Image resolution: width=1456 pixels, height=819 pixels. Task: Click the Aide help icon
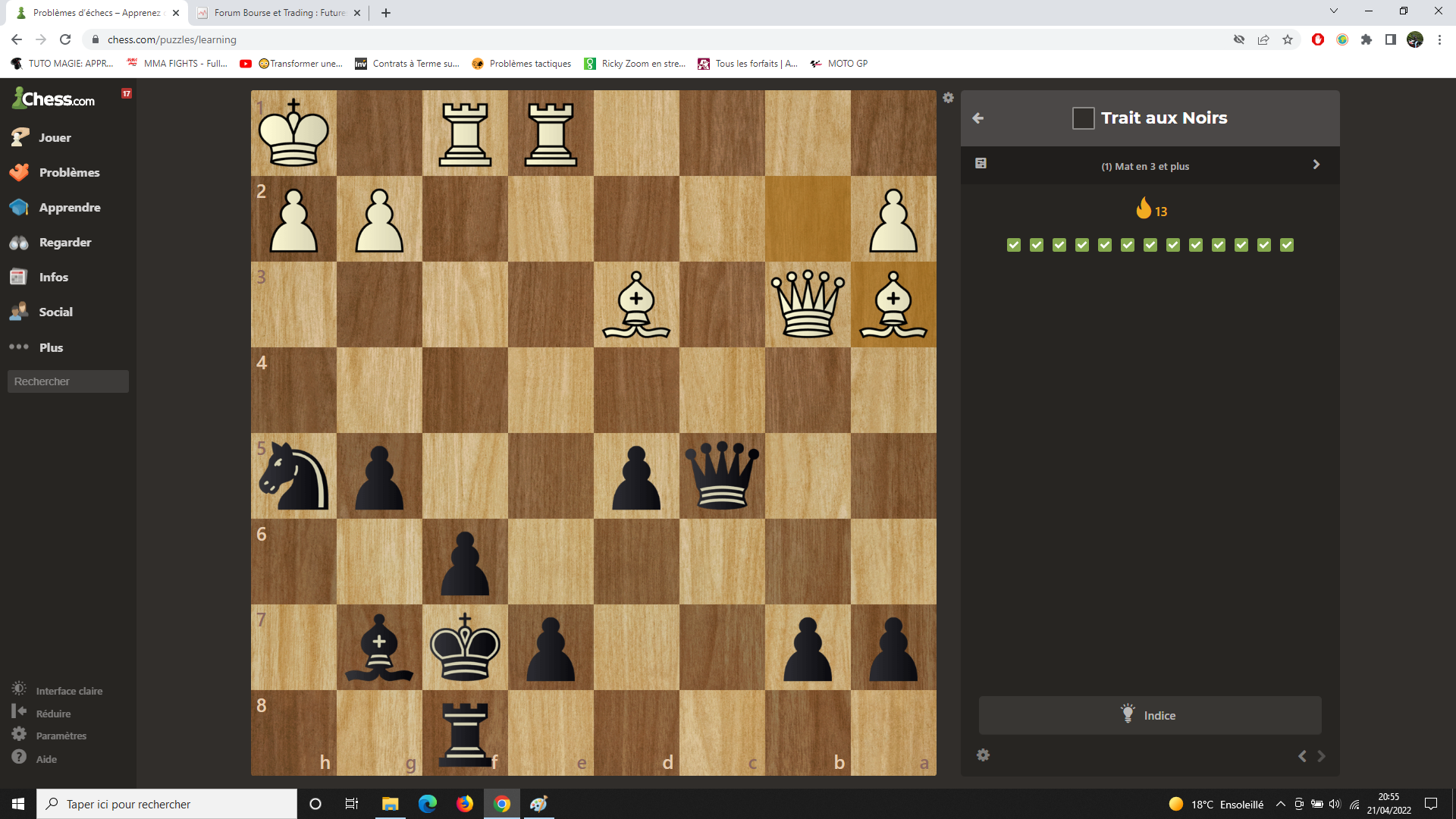coord(19,758)
